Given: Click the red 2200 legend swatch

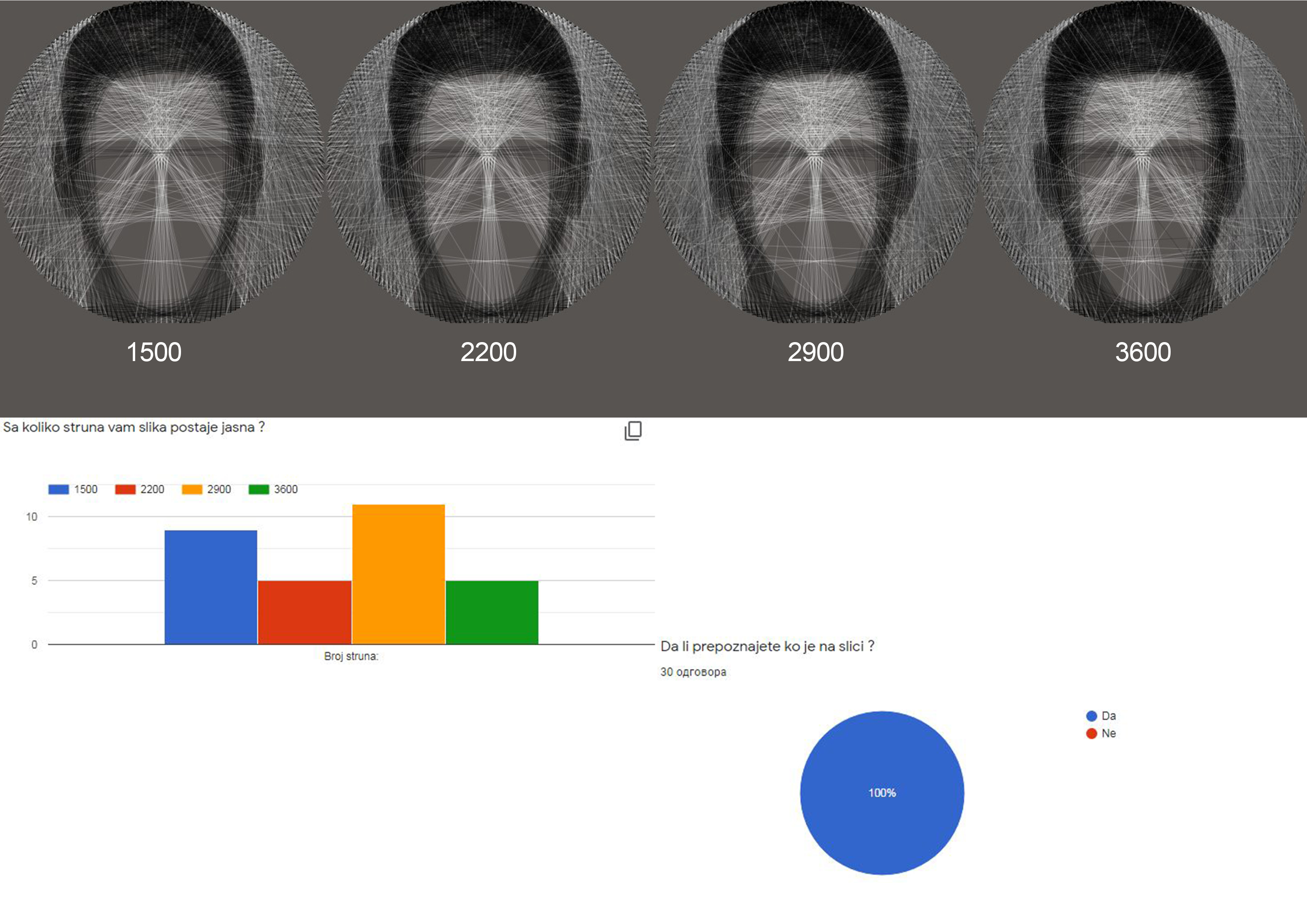Looking at the screenshot, I should [x=125, y=489].
